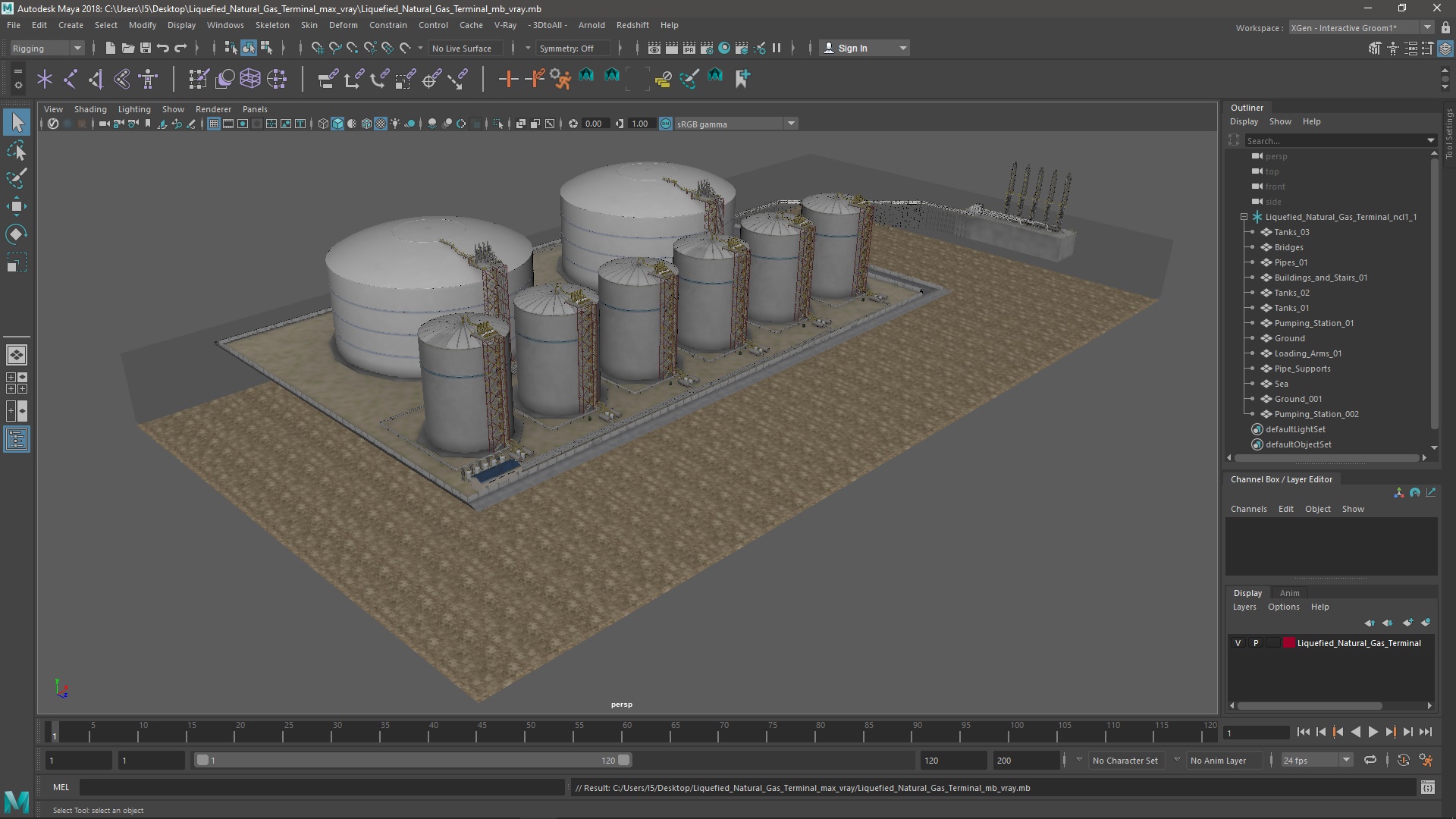
Task: Open the V-Ray menu
Action: [x=505, y=25]
